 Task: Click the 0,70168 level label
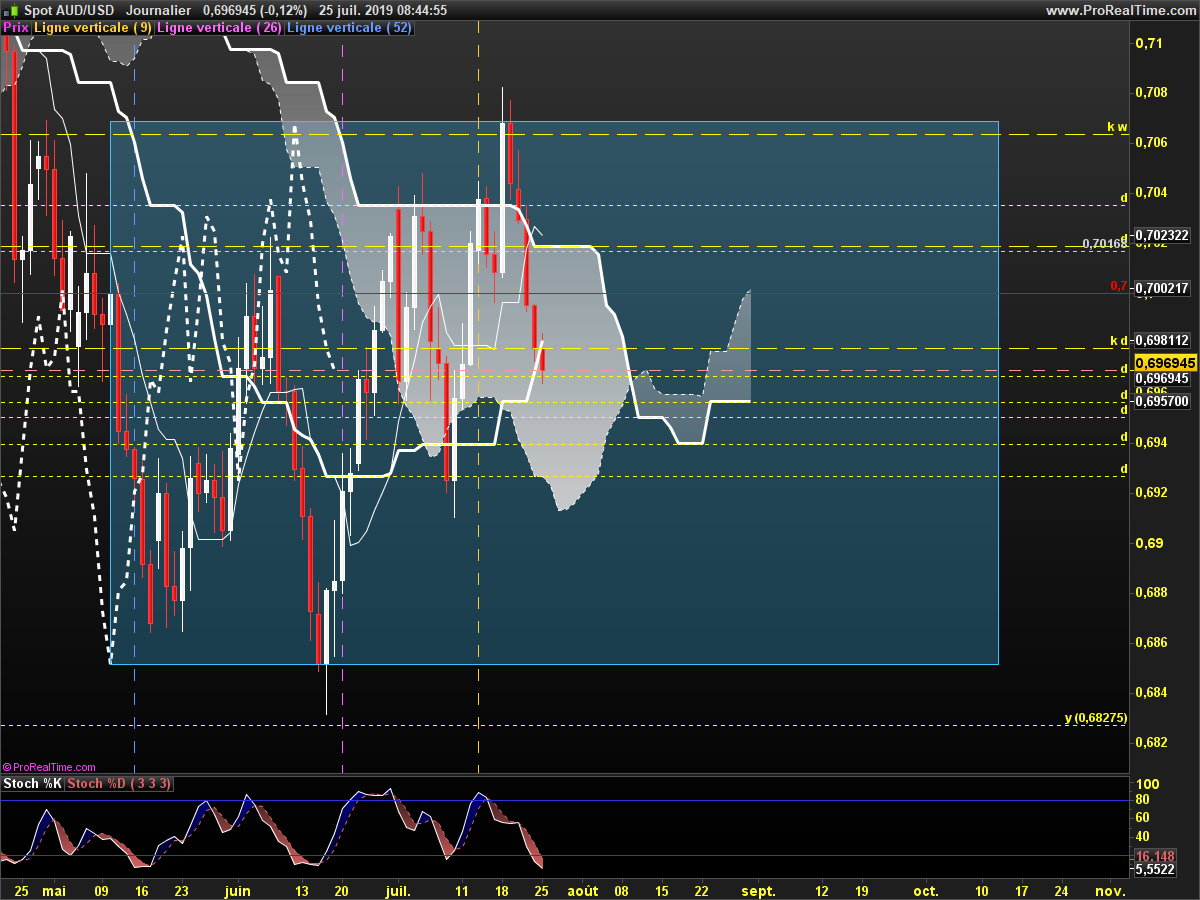pos(1105,243)
